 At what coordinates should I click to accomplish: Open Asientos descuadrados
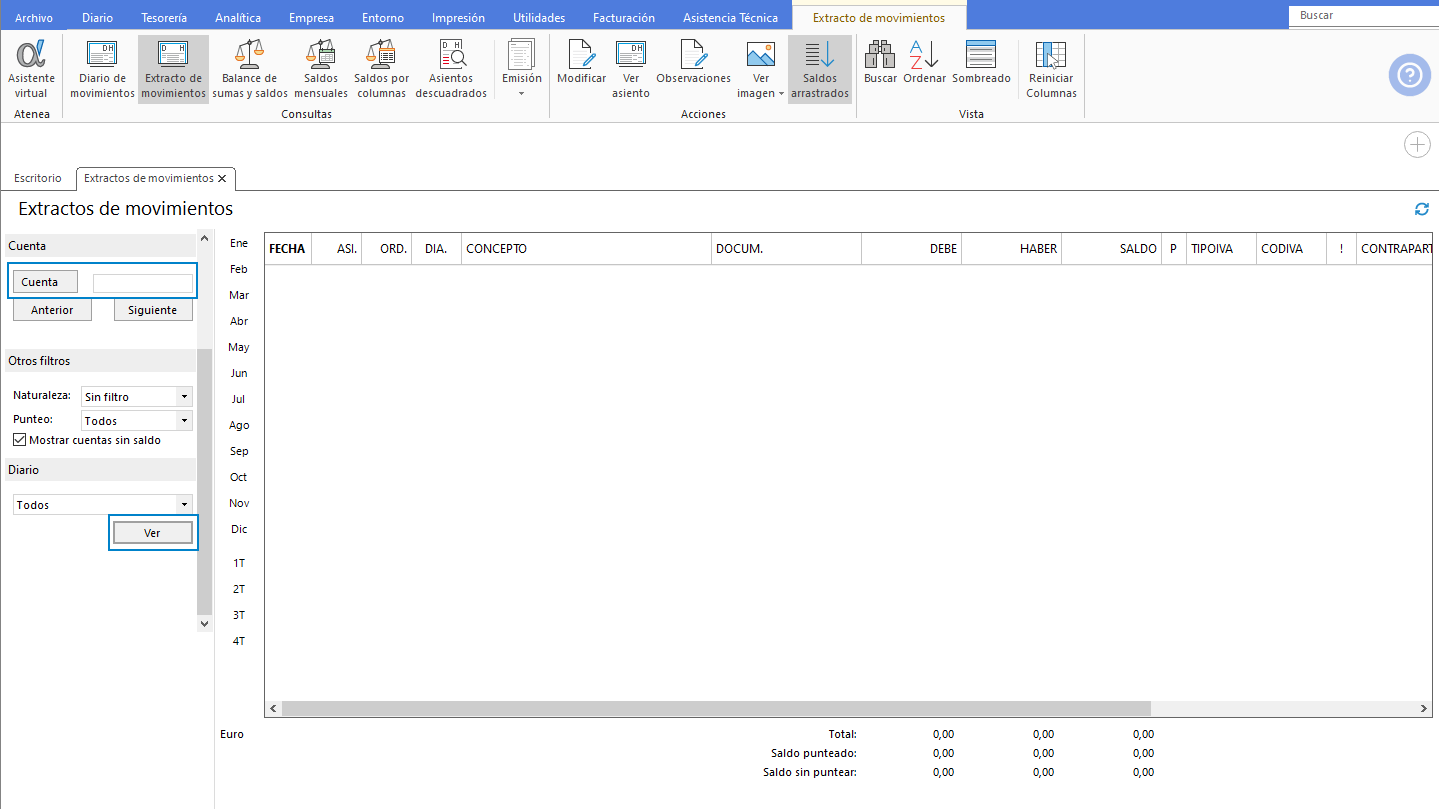[451, 69]
